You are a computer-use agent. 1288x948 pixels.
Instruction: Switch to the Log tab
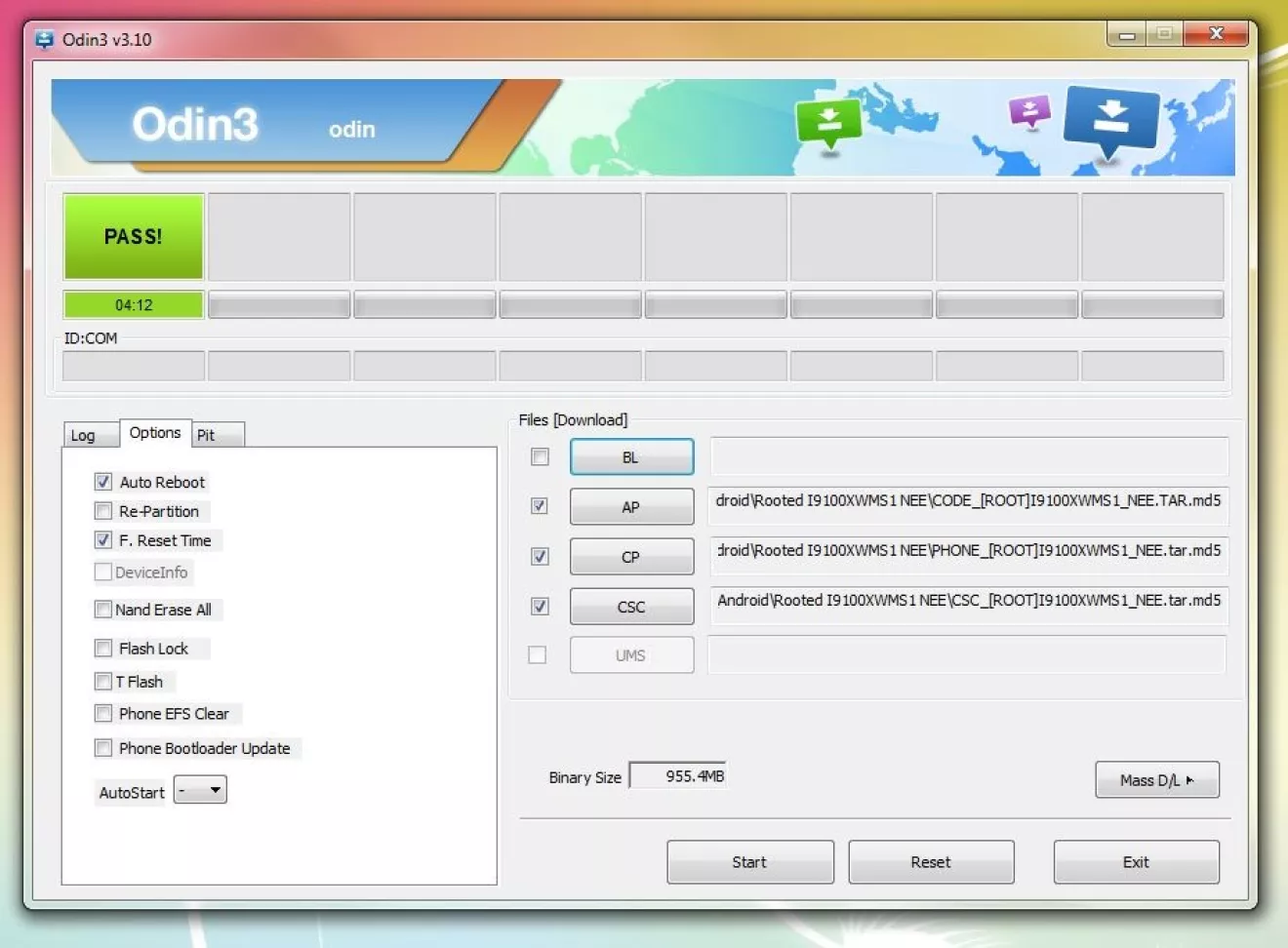coord(90,435)
